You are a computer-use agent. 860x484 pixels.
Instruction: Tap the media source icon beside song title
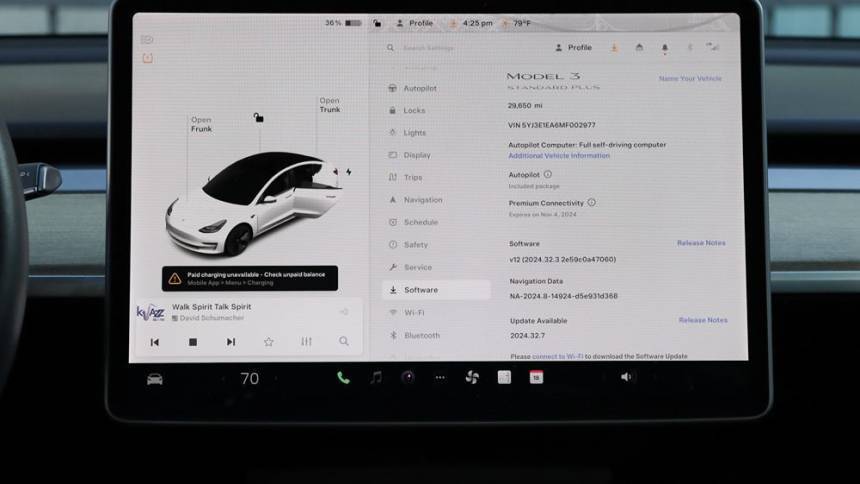pyautogui.click(x=344, y=312)
